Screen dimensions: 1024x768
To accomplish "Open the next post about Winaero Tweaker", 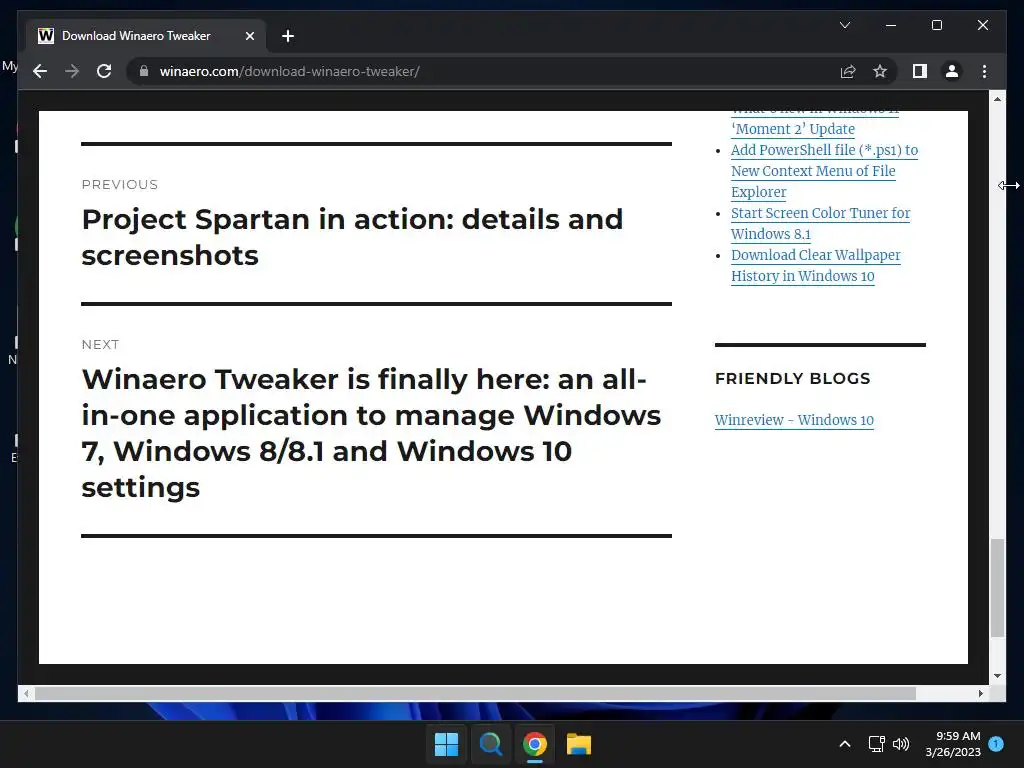I will (372, 433).
